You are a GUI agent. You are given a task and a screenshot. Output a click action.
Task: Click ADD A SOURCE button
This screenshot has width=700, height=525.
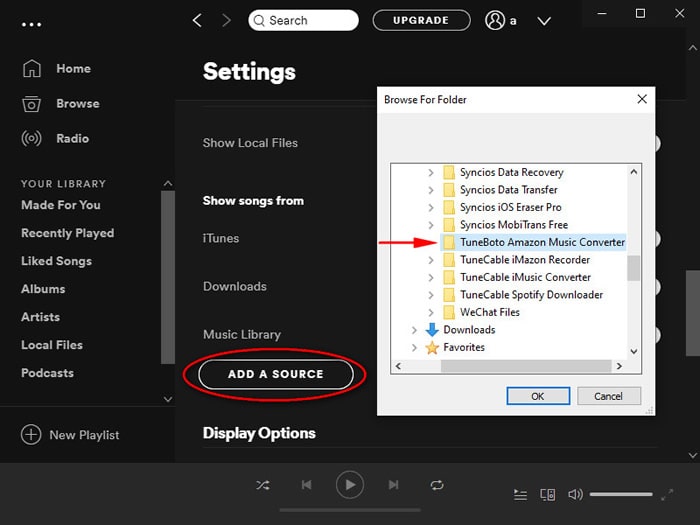pyautogui.click(x=276, y=374)
